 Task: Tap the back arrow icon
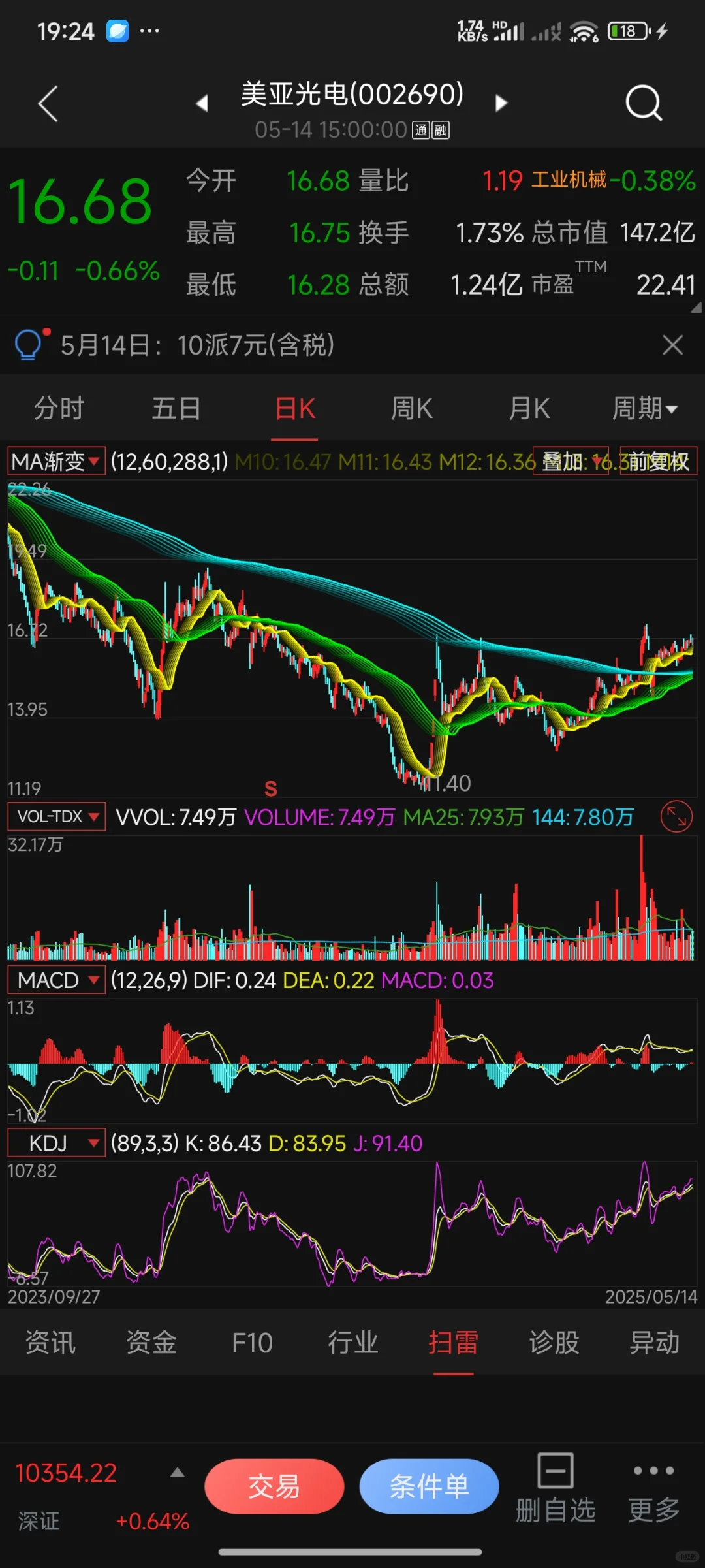point(48,103)
